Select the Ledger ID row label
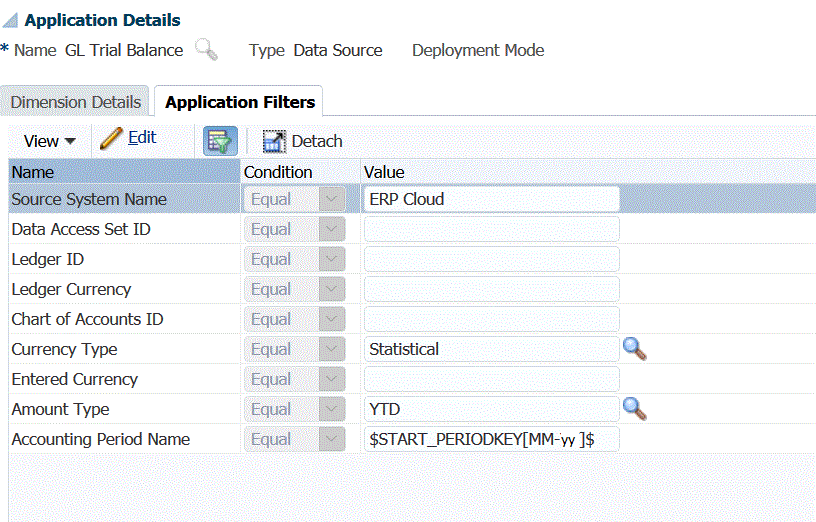The height and width of the screenshot is (522, 816). [47, 259]
